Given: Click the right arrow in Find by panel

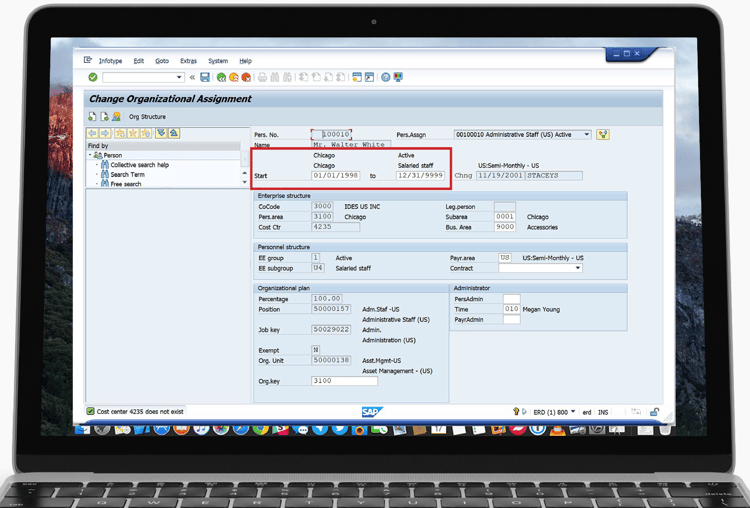Looking at the screenshot, I should tap(105, 133).
